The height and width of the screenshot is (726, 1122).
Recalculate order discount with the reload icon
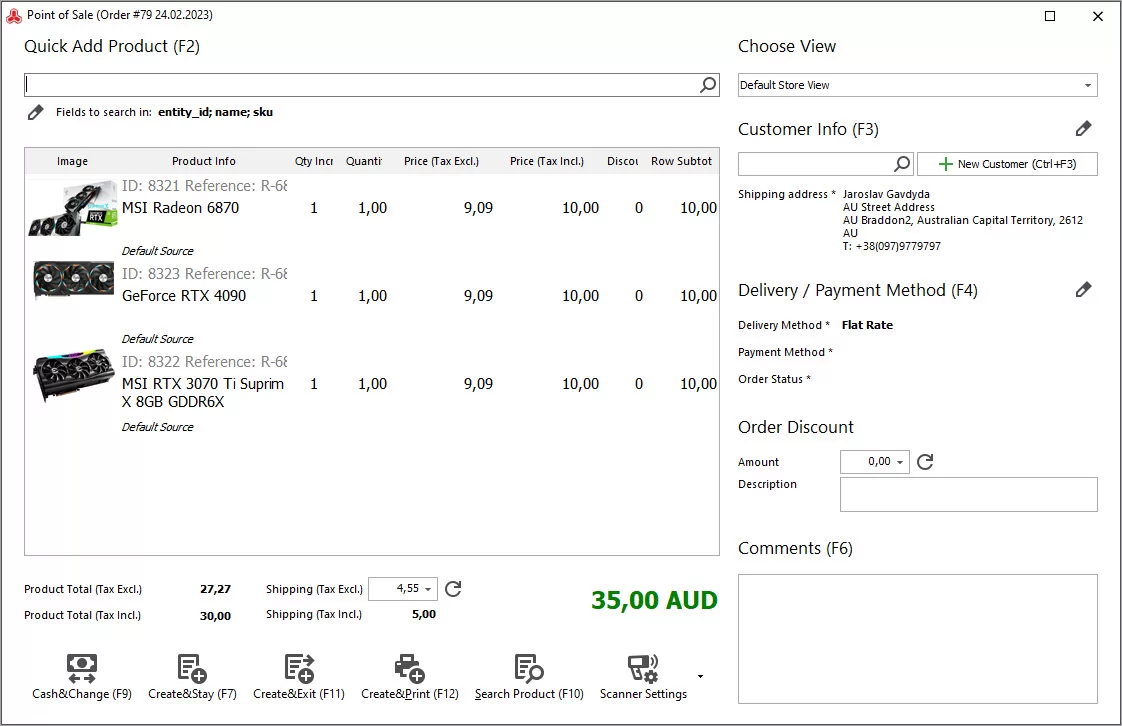[x=925, y=462]
